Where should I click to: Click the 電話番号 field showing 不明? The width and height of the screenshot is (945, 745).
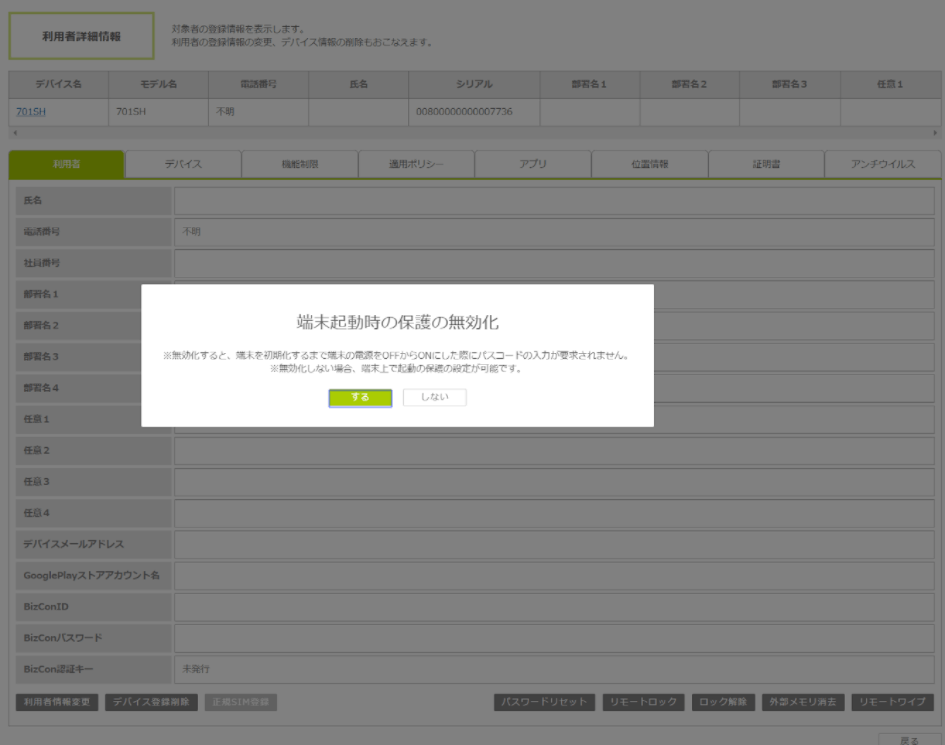554,232
